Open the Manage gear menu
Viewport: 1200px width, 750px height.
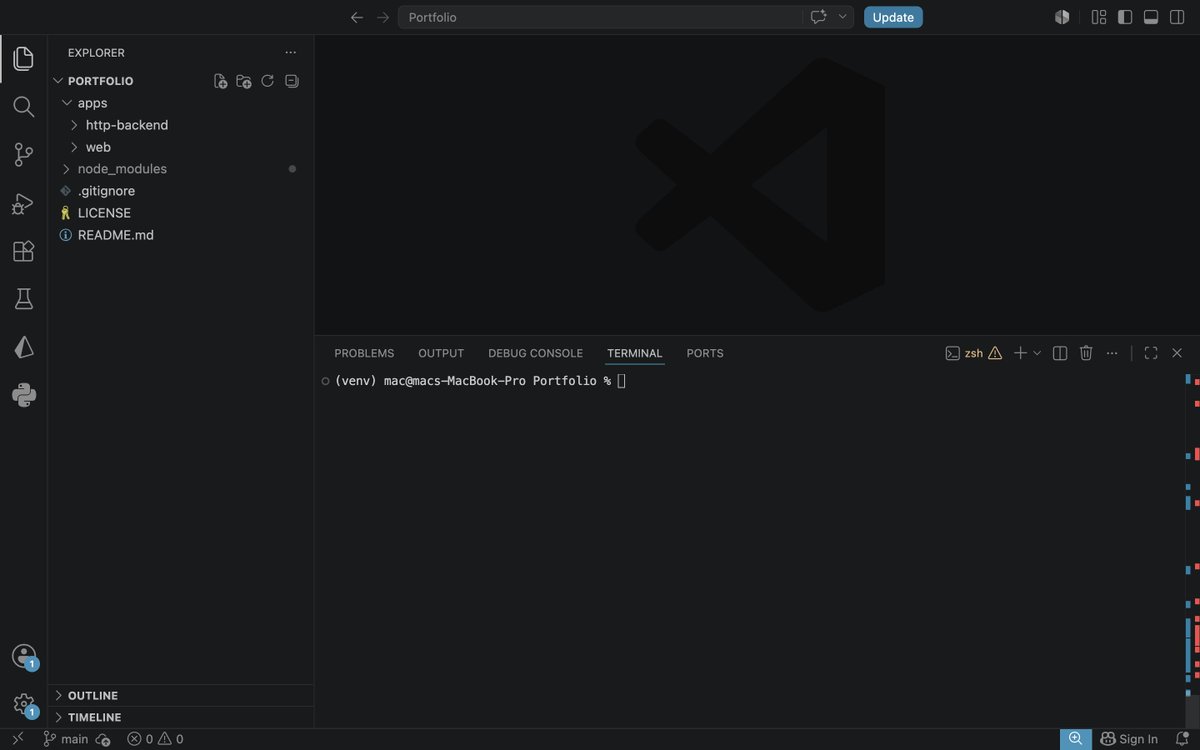pyautogui.click(x=24, y=704)
